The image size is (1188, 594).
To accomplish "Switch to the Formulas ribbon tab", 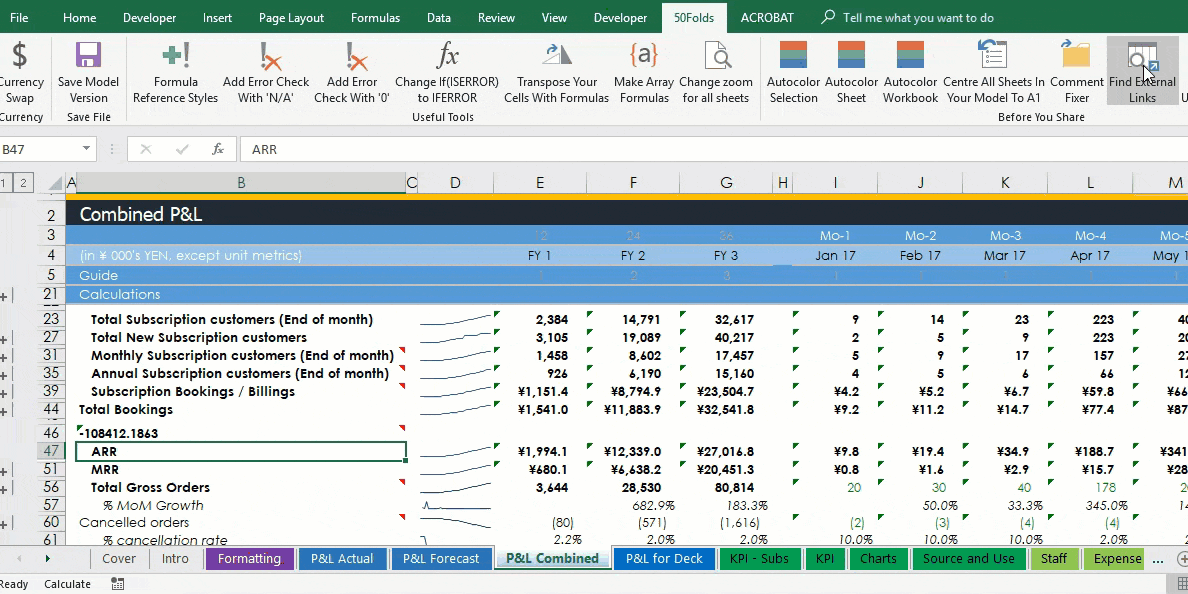I will click(x=375, y=17).
